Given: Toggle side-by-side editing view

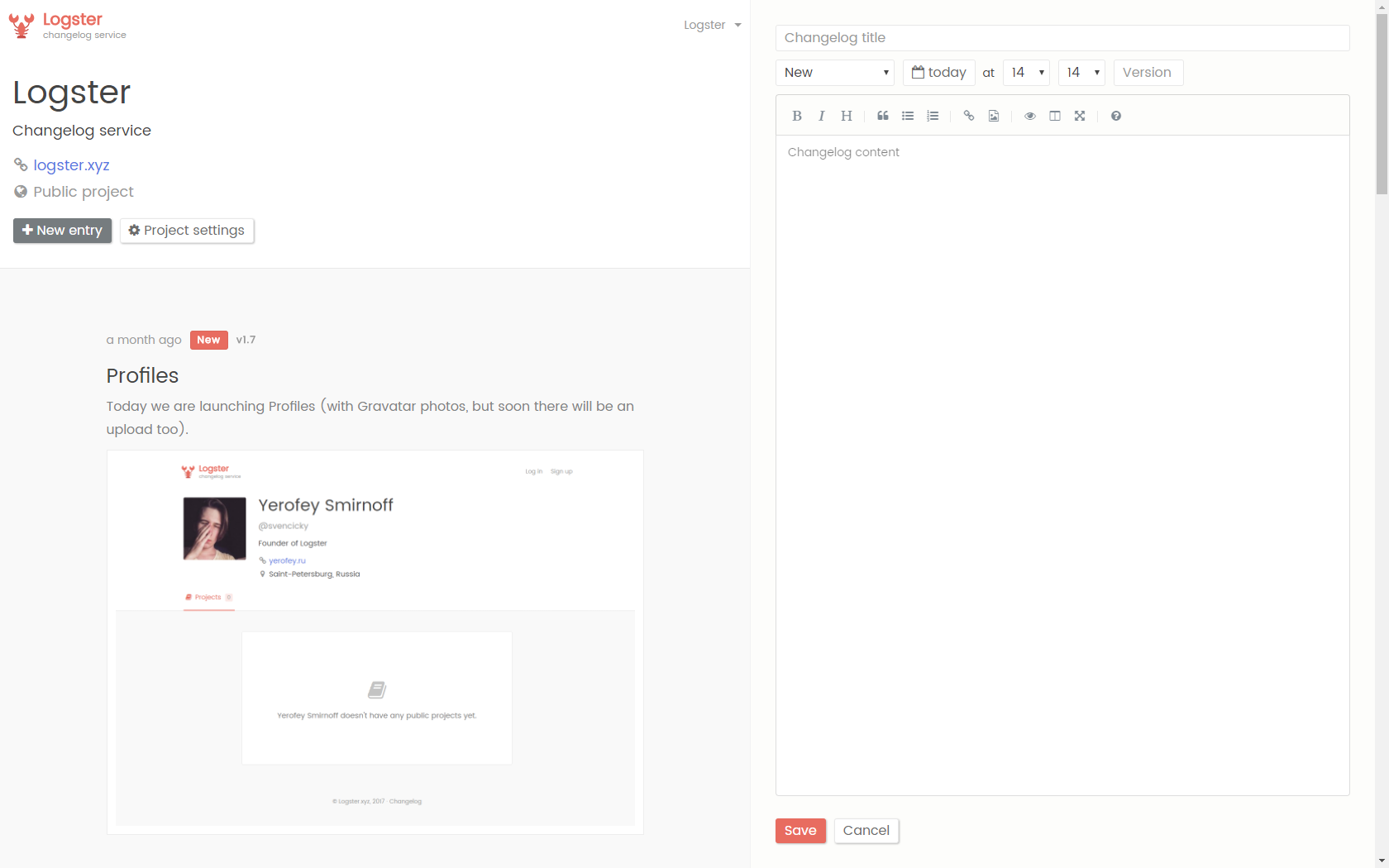Looking at the screenshot, I should tap(1054, 116).
